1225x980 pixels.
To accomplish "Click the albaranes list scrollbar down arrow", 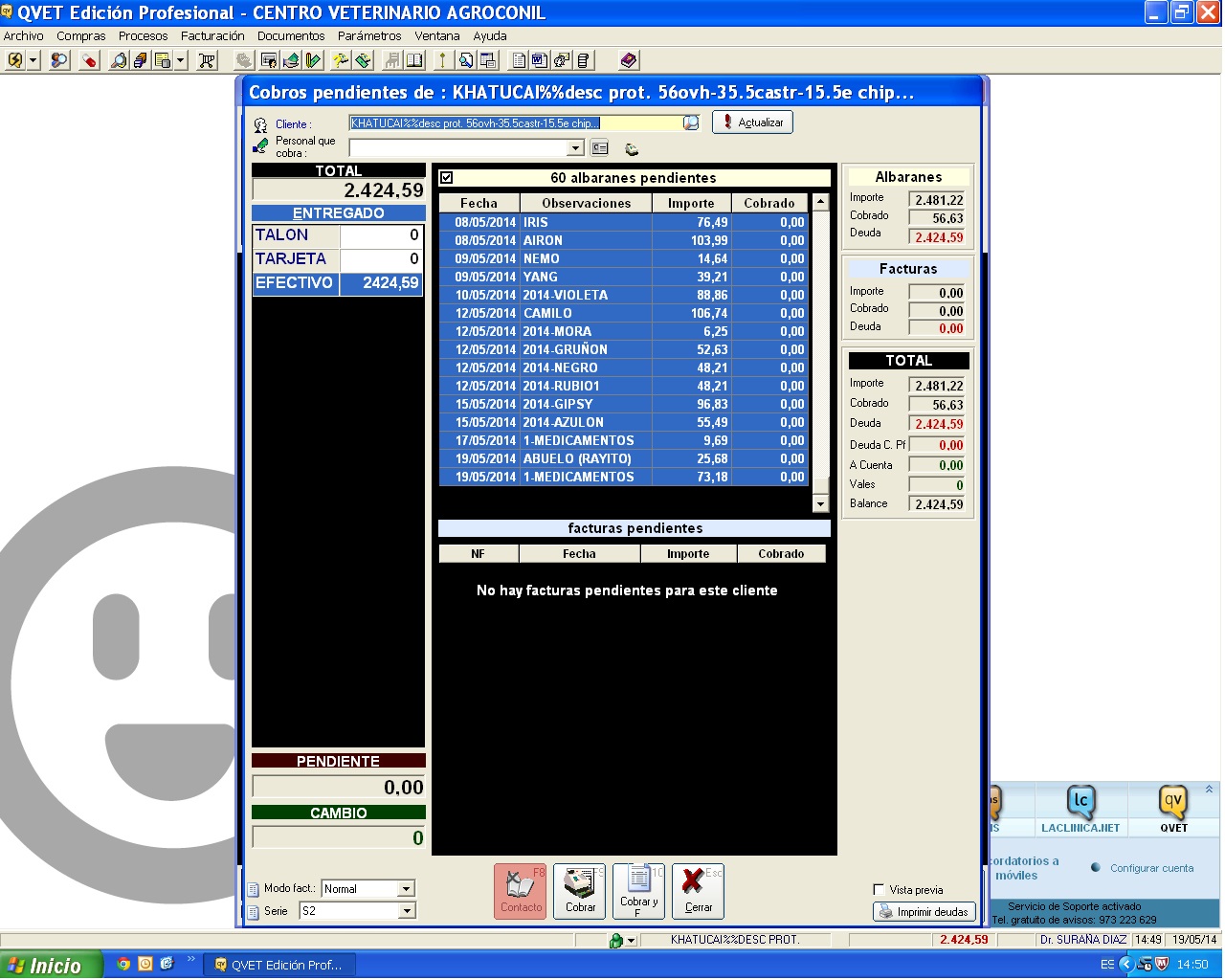I will (x=820, y=503).
